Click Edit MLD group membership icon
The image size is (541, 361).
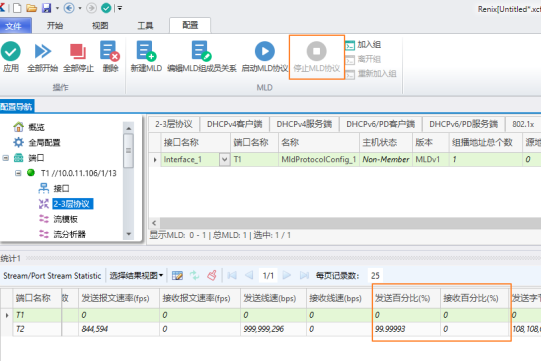coord(201,51)
